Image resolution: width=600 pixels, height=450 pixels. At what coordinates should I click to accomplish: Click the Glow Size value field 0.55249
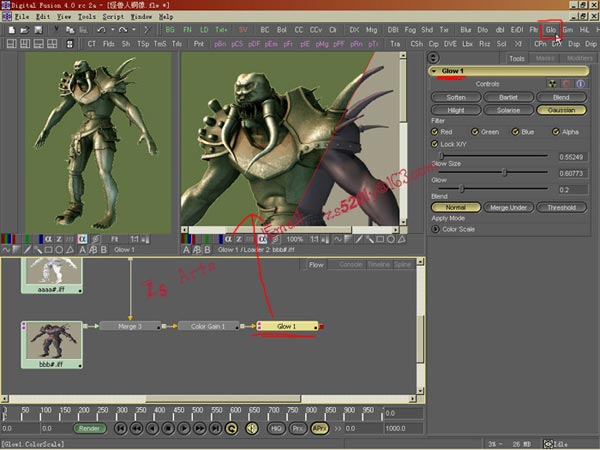(571, 157)
